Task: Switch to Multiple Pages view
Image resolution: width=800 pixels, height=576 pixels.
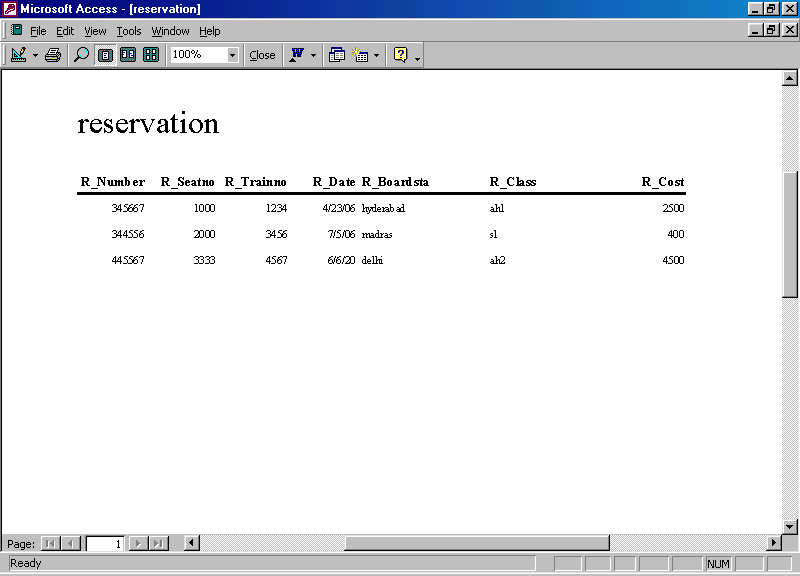Action: pos(151,55)
